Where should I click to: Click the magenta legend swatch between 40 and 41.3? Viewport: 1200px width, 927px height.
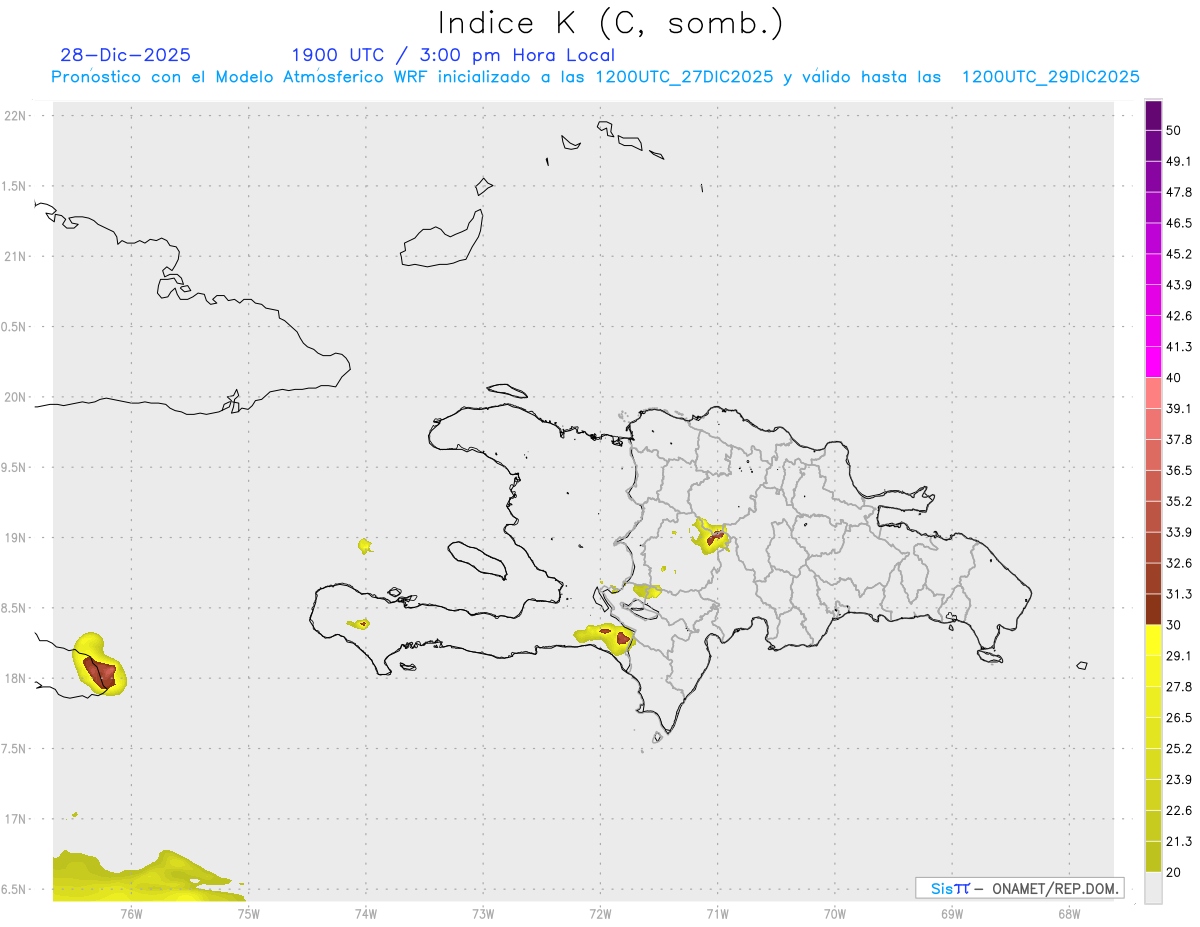click(1153, 362)
